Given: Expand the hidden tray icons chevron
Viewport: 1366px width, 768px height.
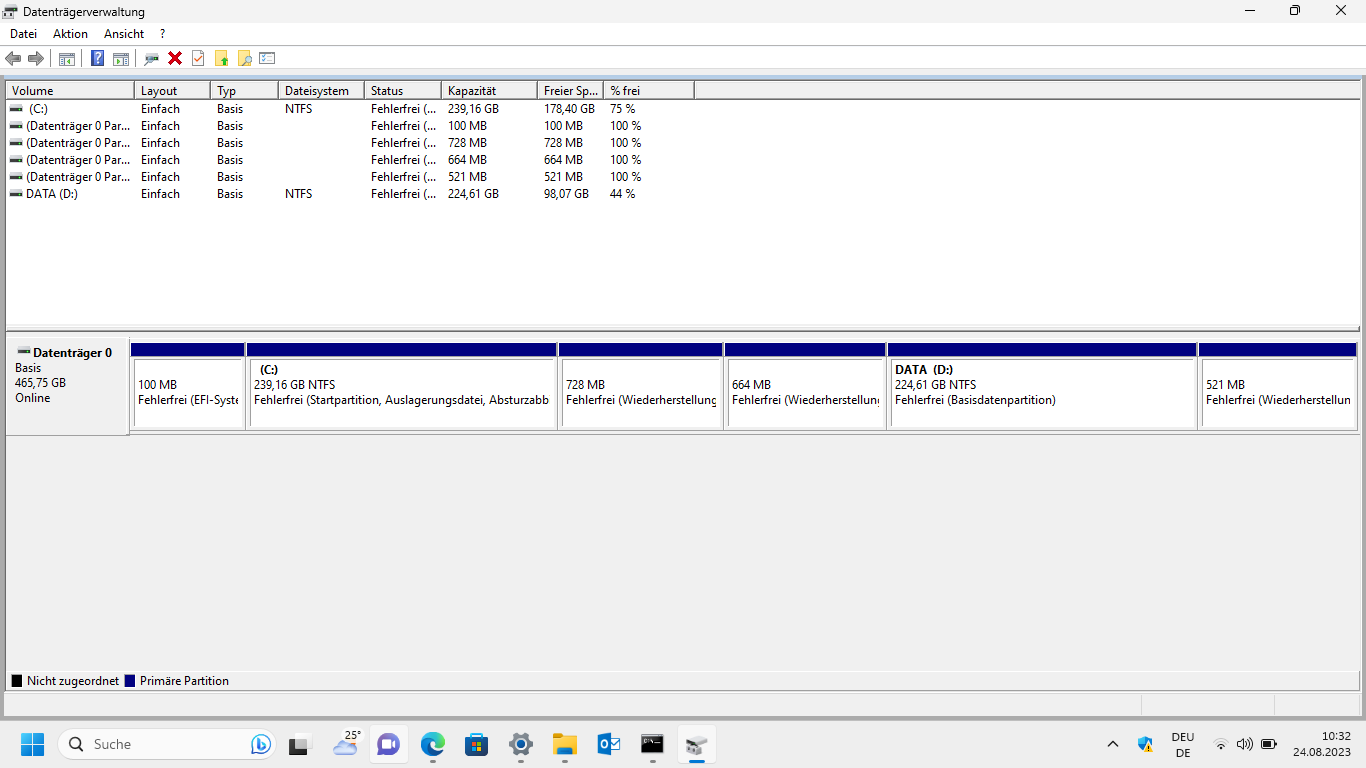Looking at the screenshot, I should click(x=1113, y=744).
